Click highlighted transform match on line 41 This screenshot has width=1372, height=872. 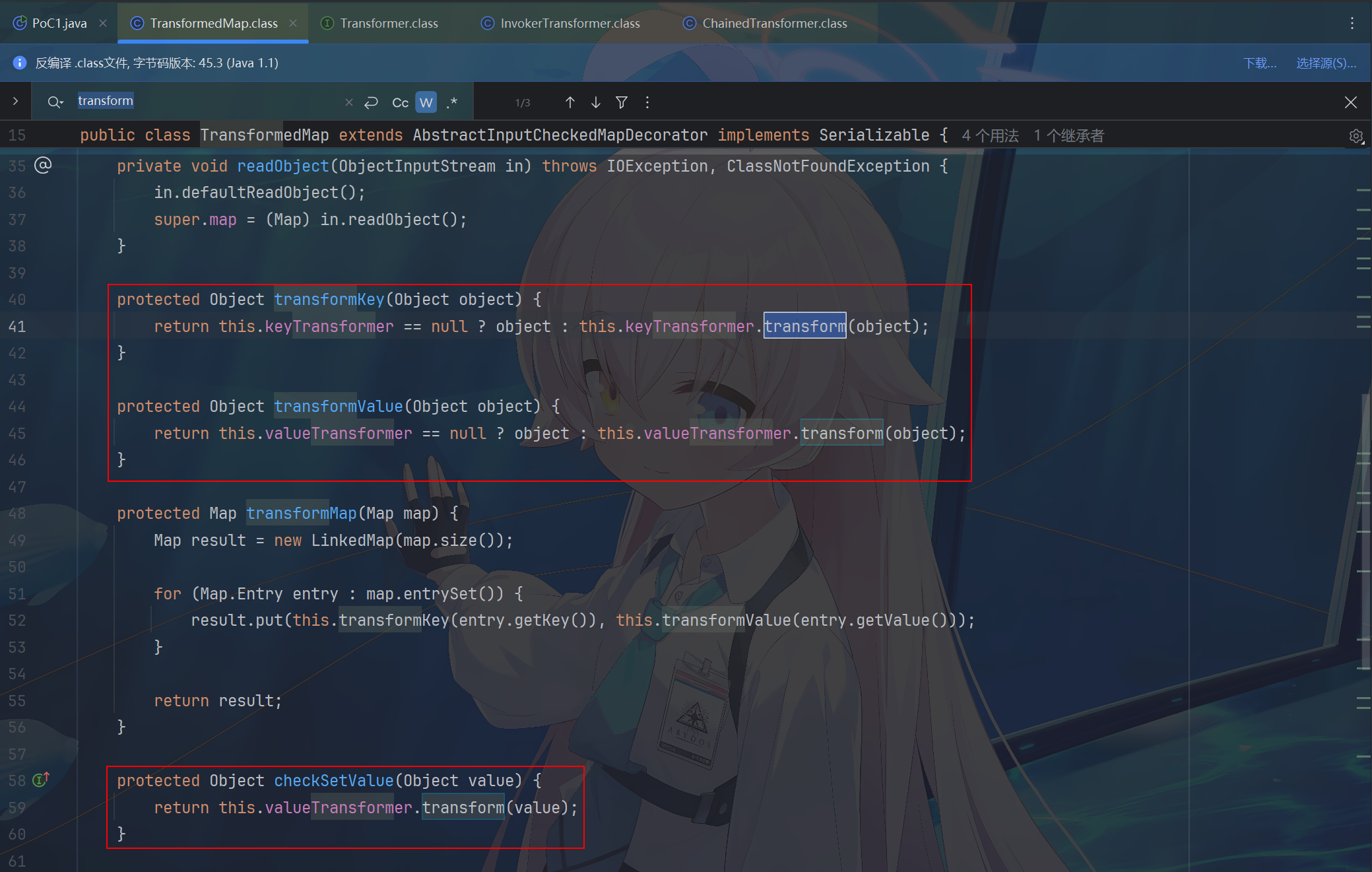pyautogui.click(x=805, y=325)
